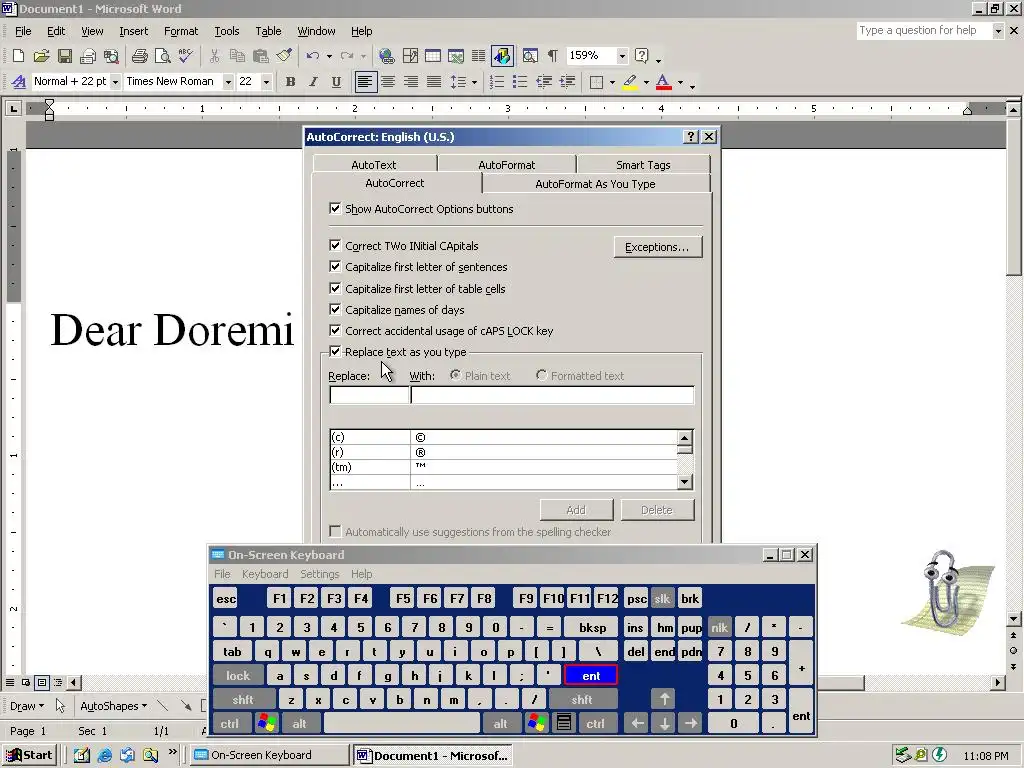Expand Highlight color dropdown arrow
Viewport: 1024px width, 768px height.
pyautogui.click(x=646, y=82)
